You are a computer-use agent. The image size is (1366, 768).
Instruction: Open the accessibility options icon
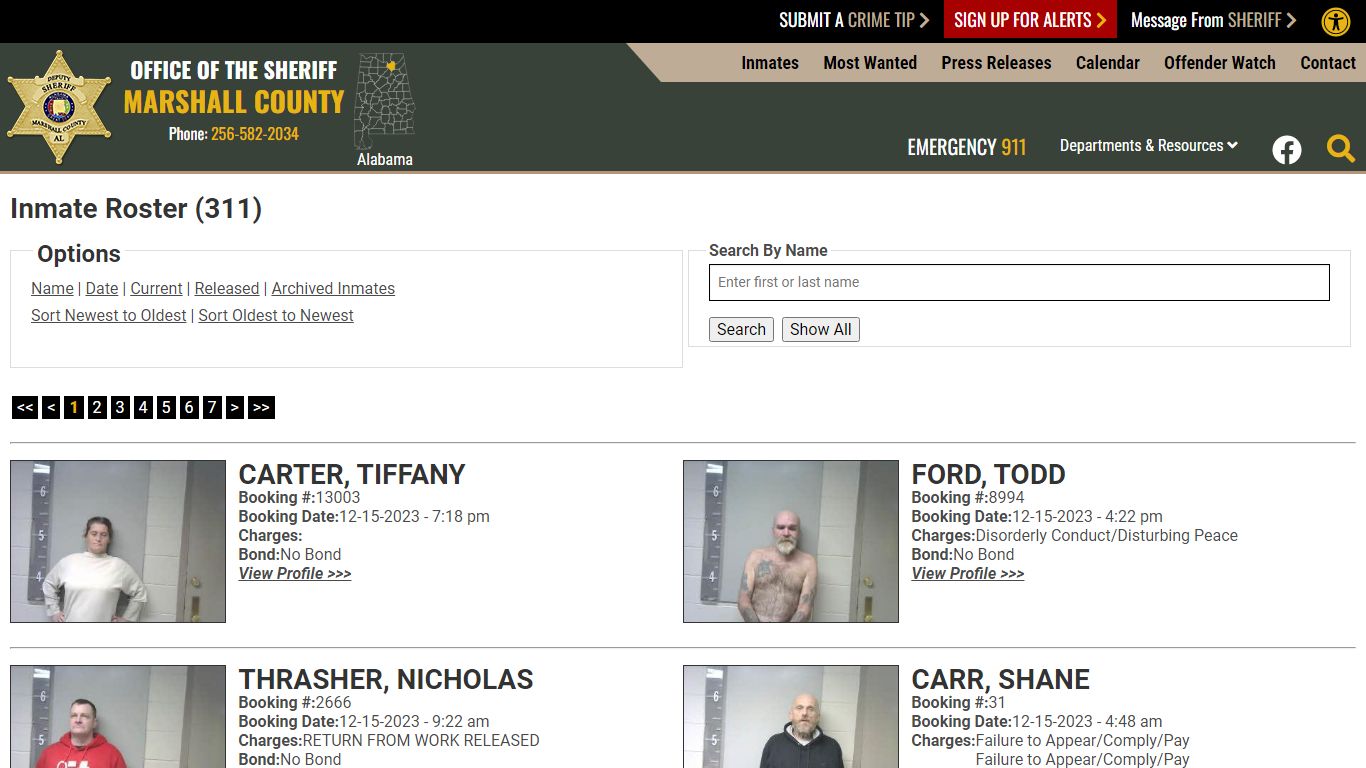[1336, 21]
